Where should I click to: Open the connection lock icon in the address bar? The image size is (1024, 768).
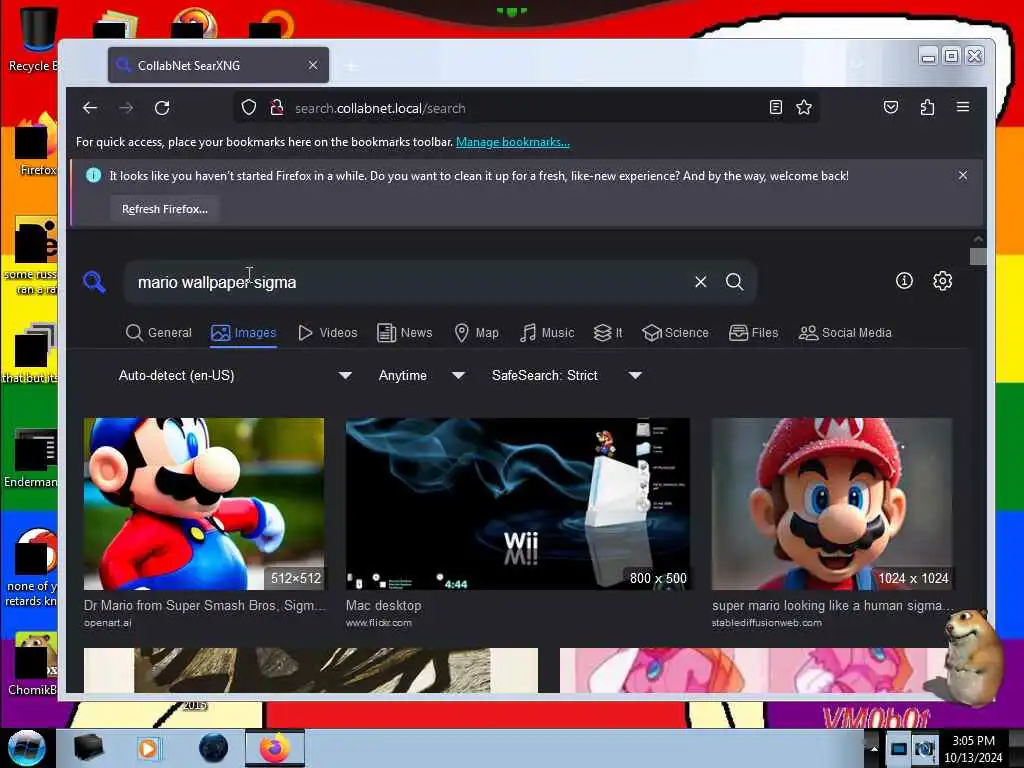[x=277, y=108]
